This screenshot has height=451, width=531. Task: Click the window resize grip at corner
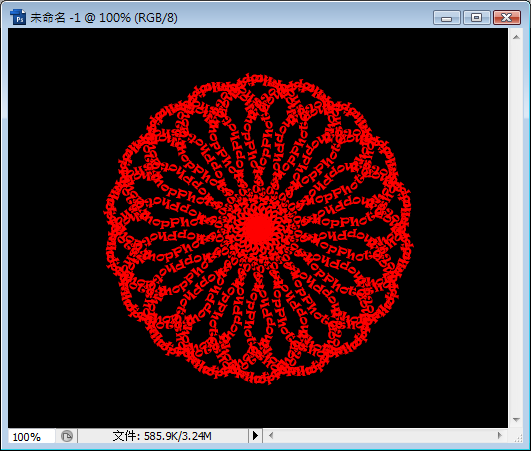click(x=518, y=438)
